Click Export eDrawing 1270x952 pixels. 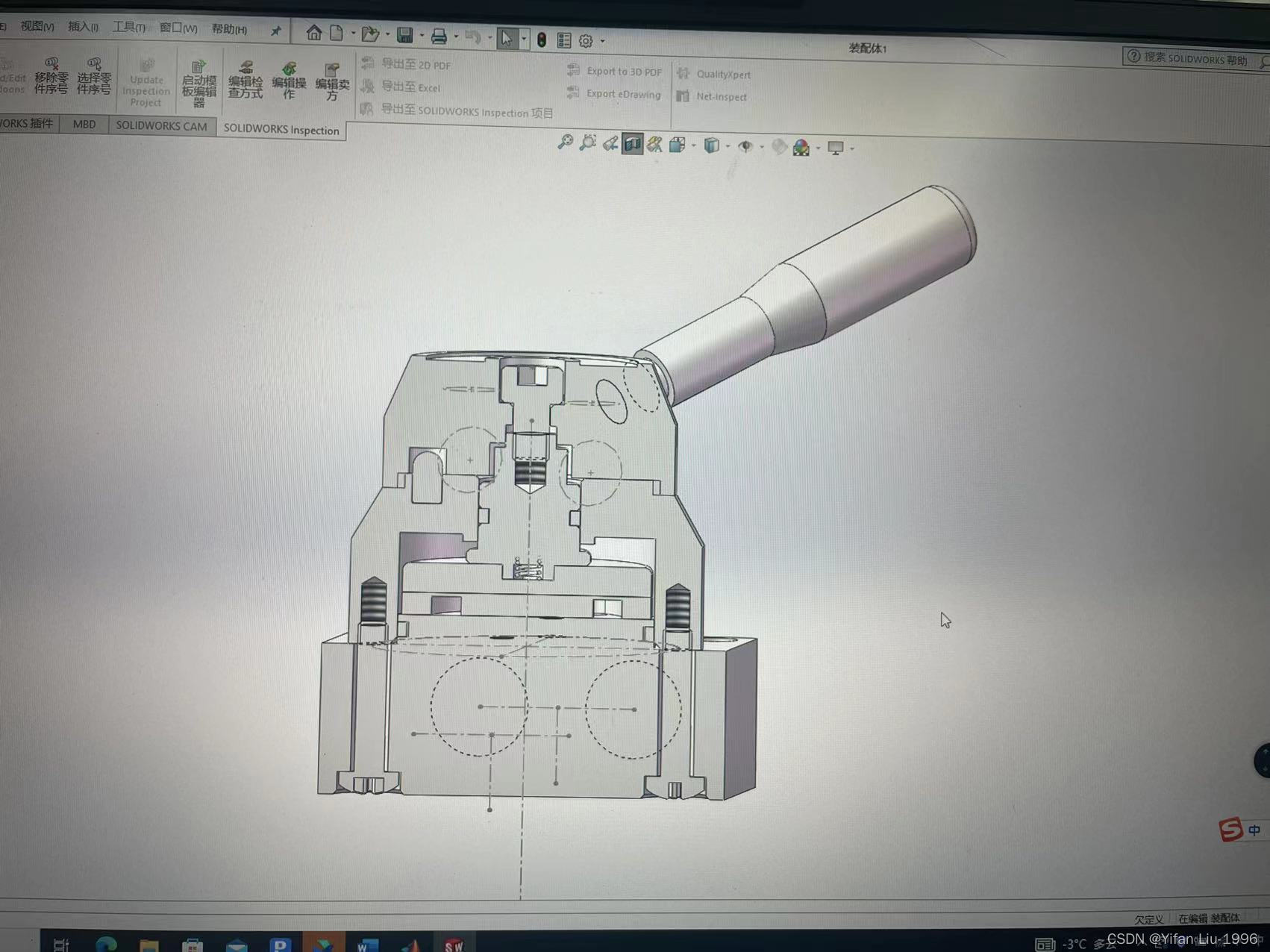pos(614,93)
